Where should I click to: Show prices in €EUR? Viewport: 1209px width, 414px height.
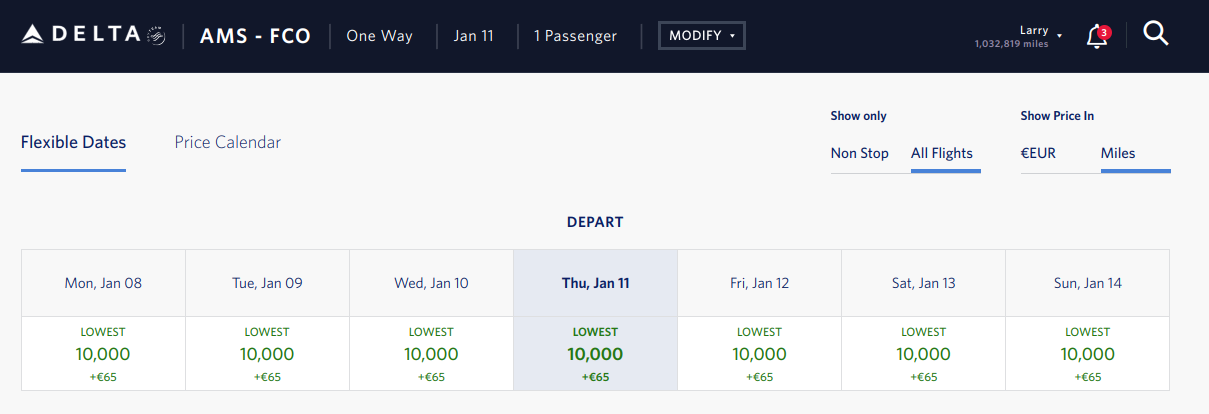click(x=1038, y=153)
